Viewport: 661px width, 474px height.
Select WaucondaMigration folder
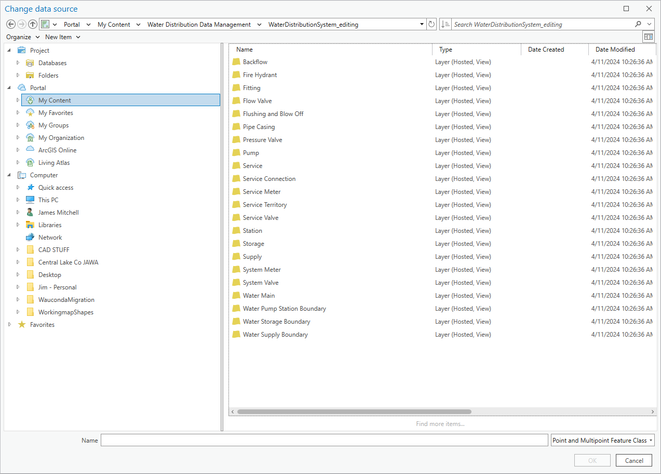pos(66,300)
